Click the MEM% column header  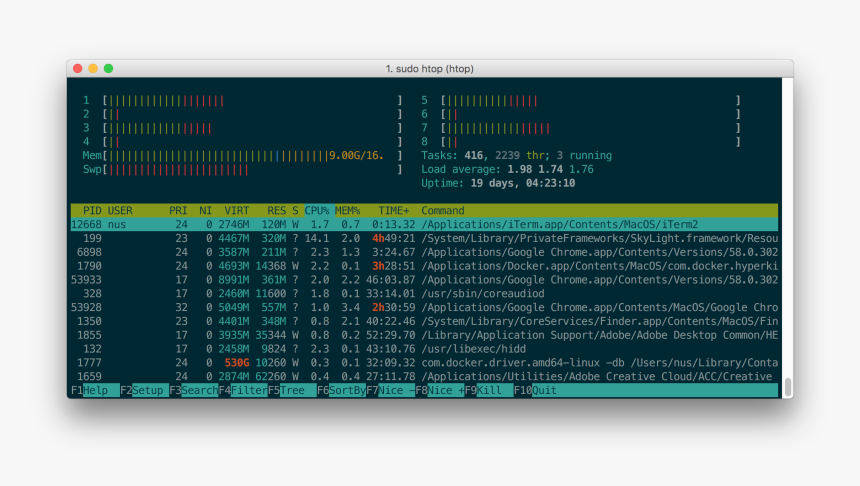tap(347, 211)
